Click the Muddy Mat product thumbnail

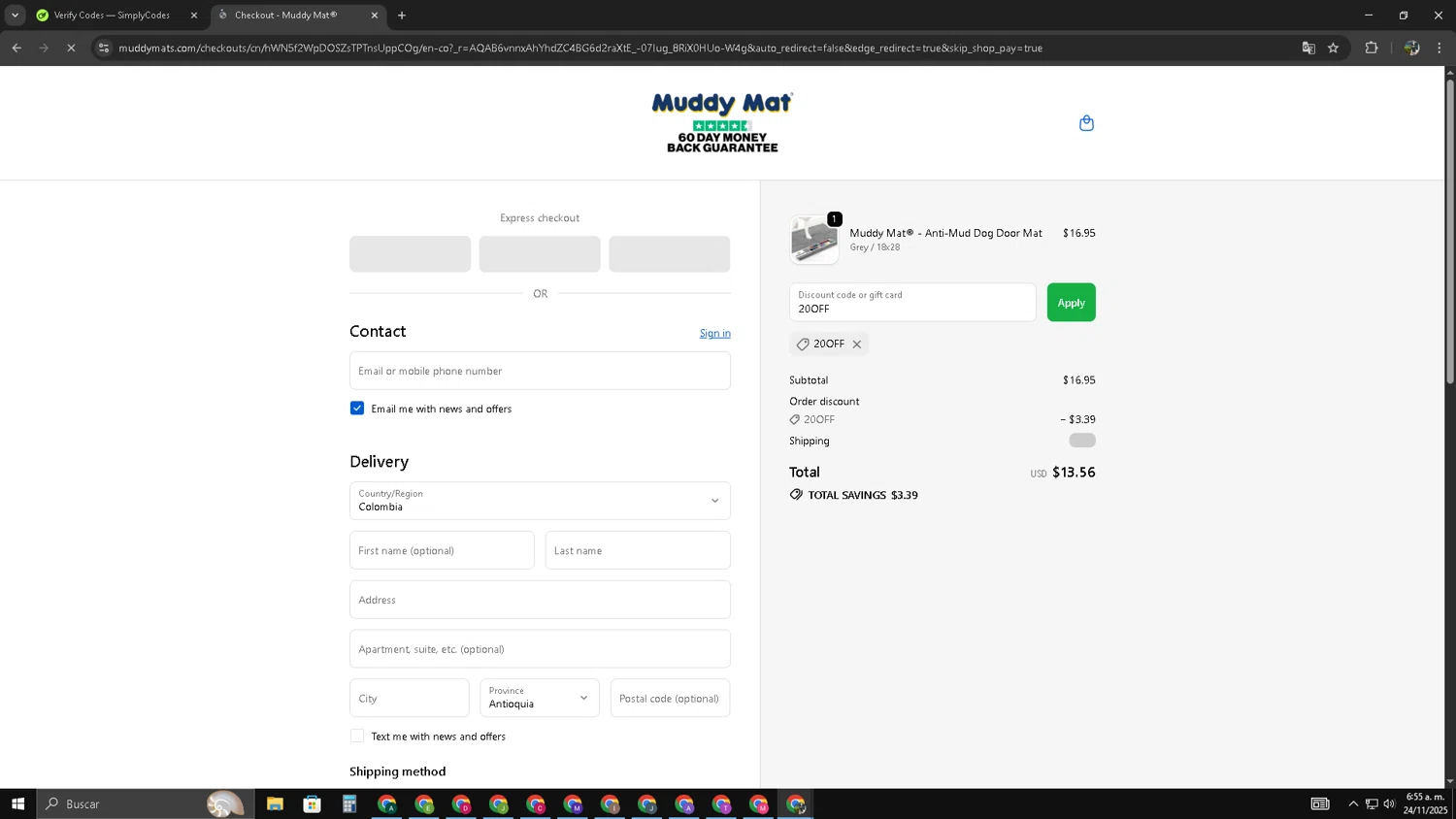(x=814, y=240)
